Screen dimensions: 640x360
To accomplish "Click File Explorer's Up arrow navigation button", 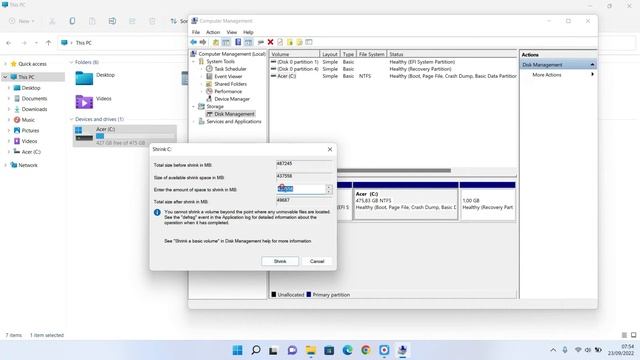I will tap(48, 42).
